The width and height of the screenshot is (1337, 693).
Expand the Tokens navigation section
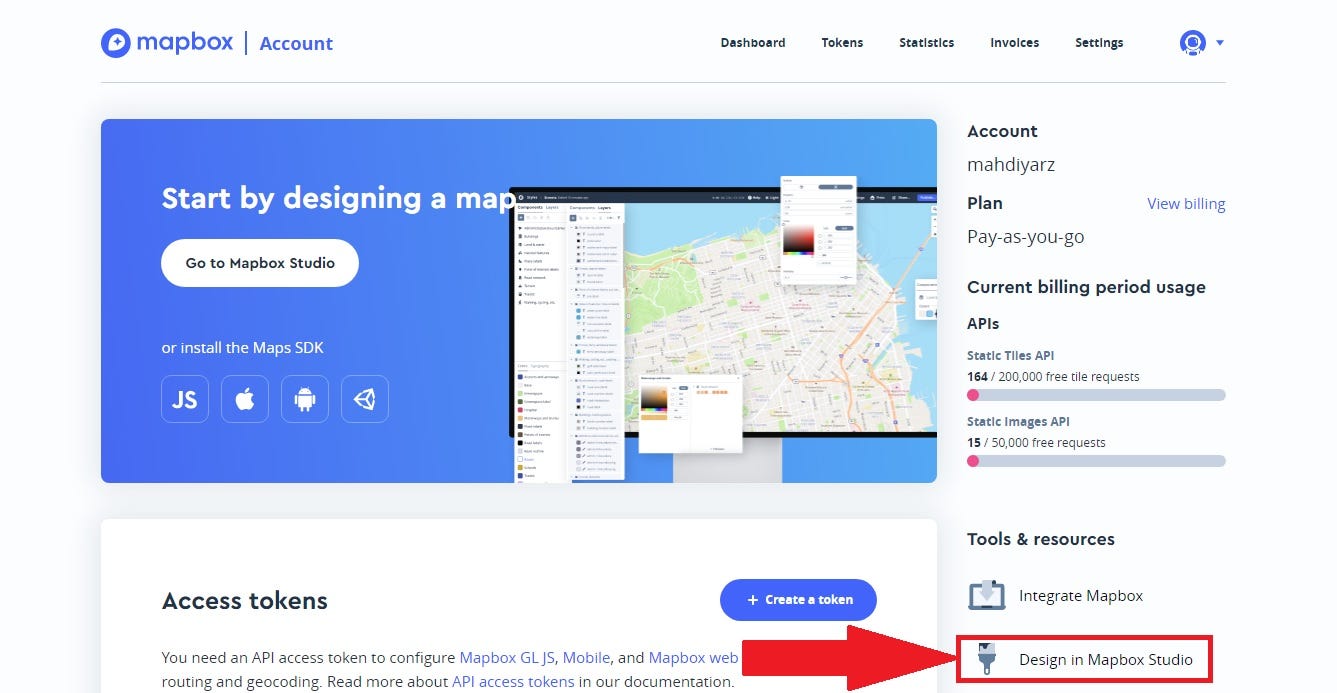pos(841,42)
